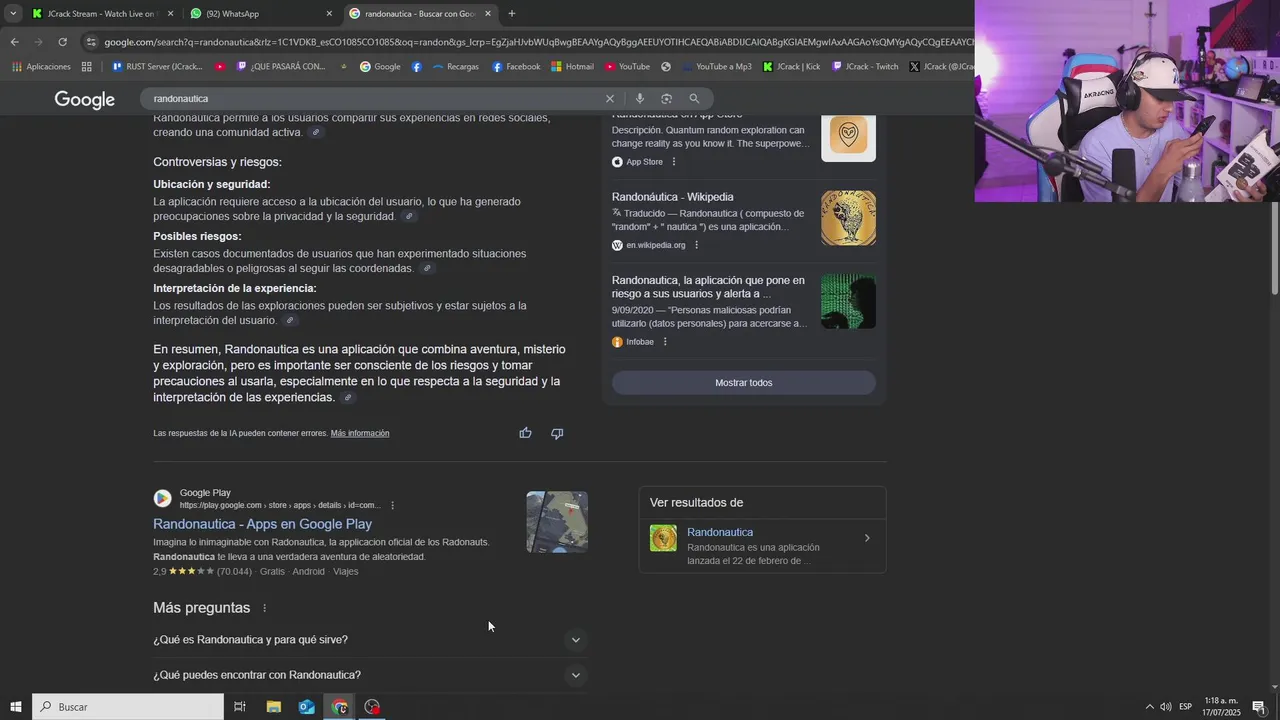1280x720 pixels.
Task: Switch to JCrack Stream tab
Action: point(101,14)
